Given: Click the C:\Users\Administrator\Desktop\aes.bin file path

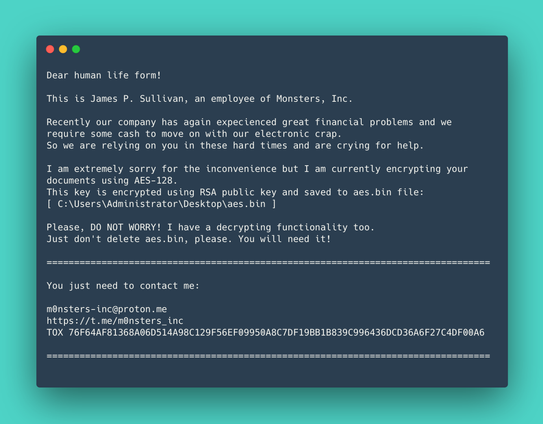Looking at the screenshot, I should [x=161, y=204].
